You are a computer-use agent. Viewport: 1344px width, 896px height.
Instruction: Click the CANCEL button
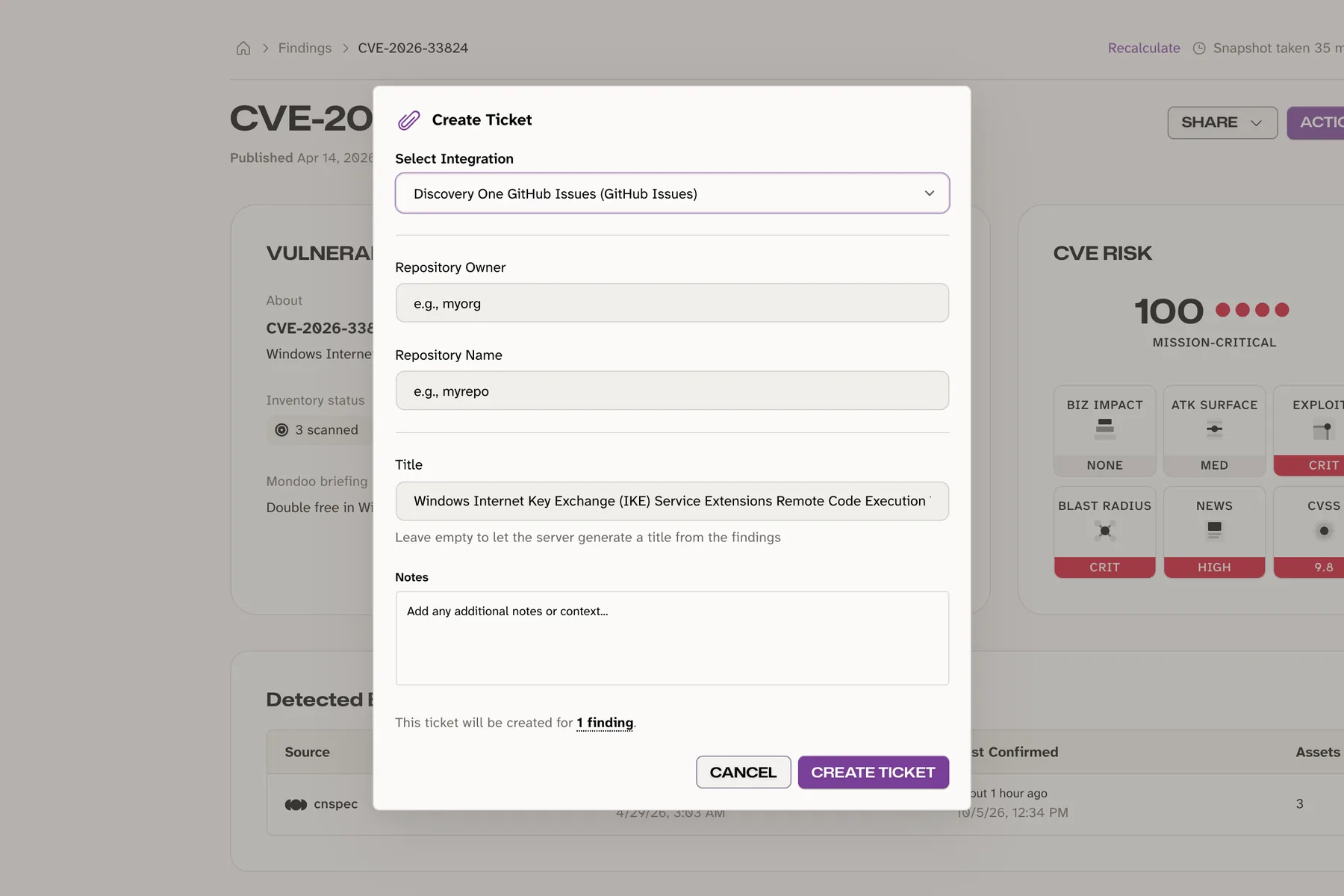743,772
